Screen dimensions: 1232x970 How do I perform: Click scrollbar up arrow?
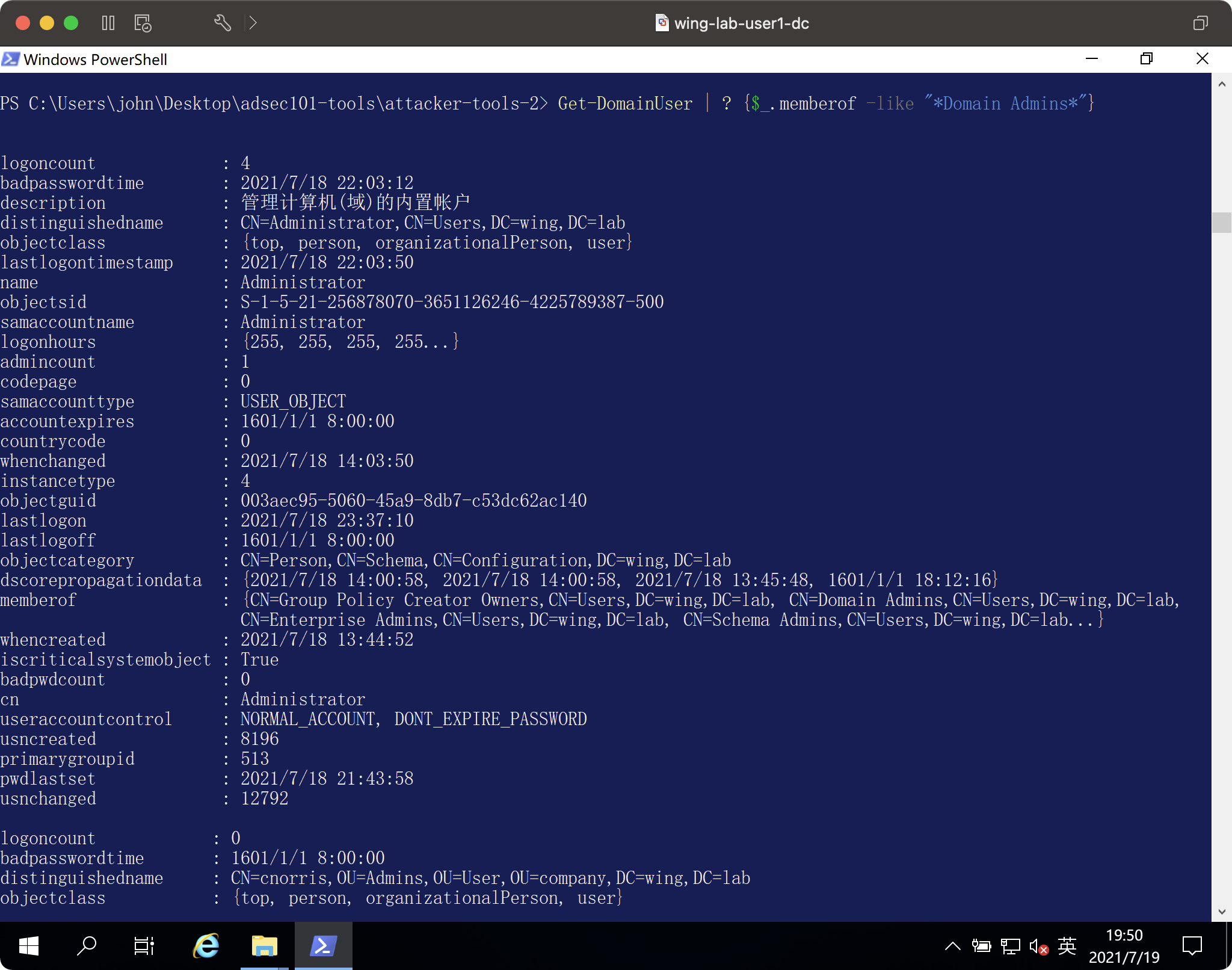(1222, 84)
